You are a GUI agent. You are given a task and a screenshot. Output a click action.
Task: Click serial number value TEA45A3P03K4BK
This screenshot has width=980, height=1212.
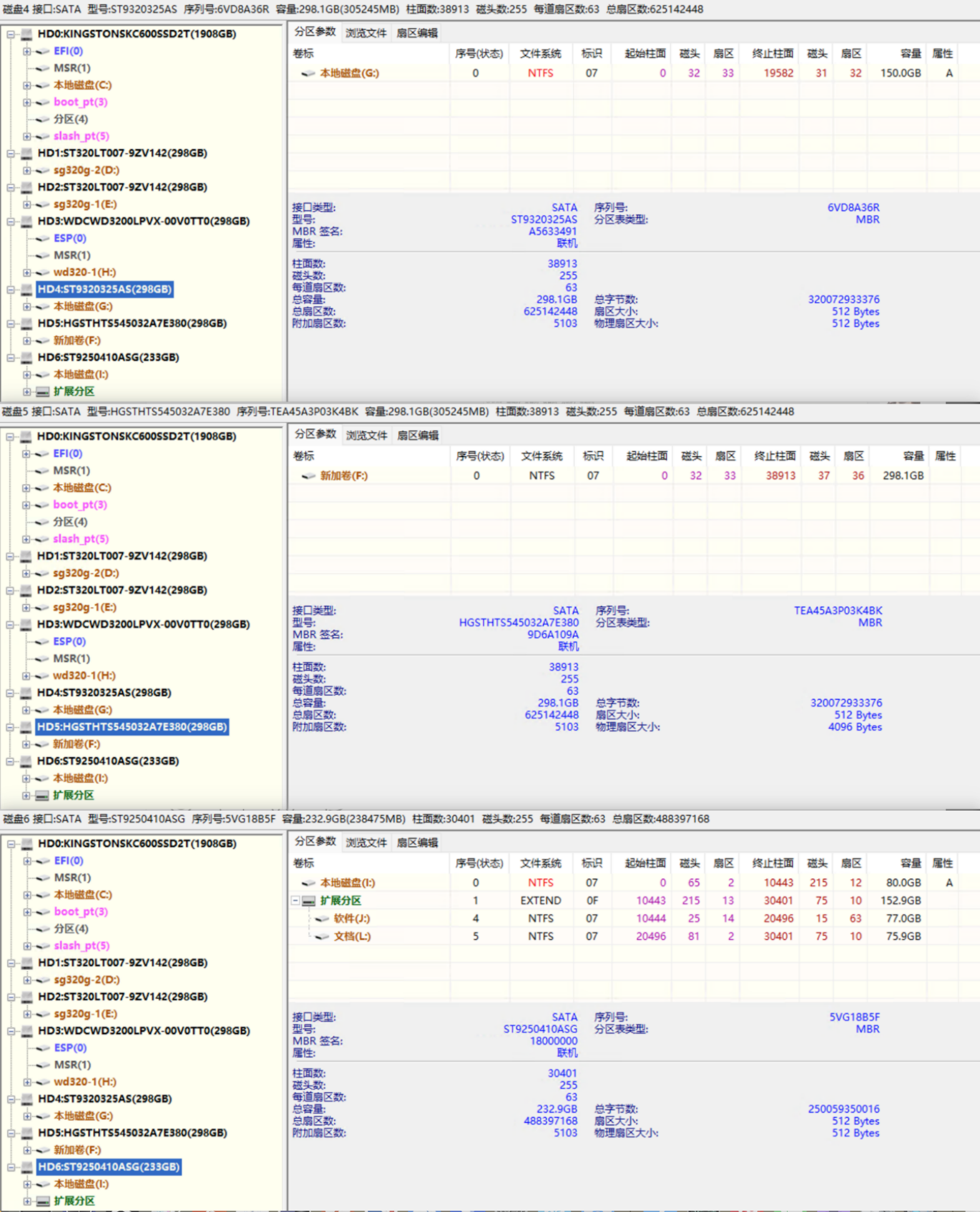[838, 610]
